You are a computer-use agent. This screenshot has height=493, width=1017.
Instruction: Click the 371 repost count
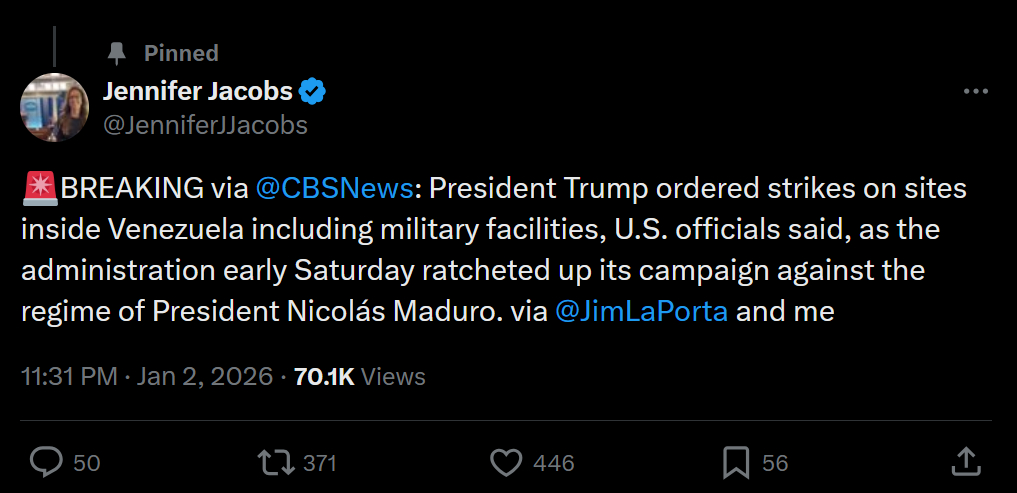(319, 463)
